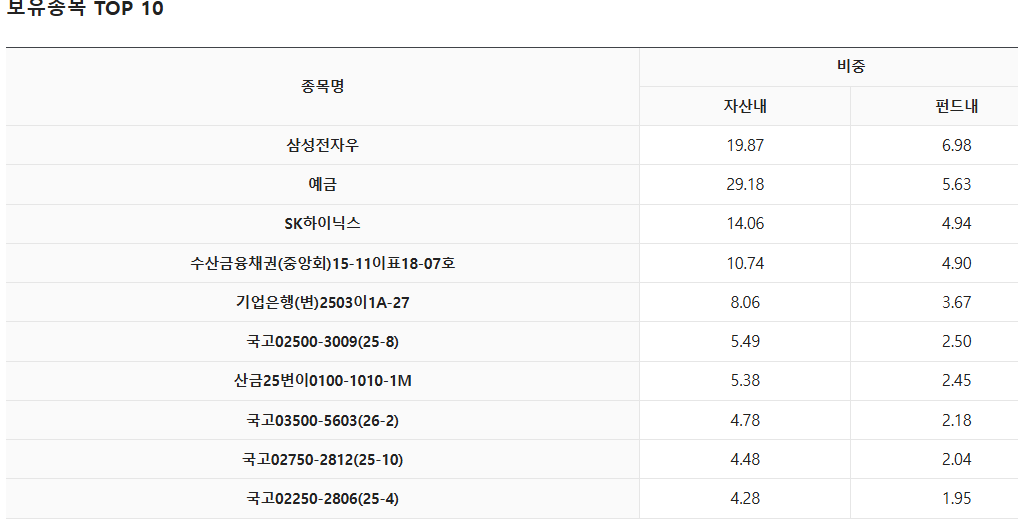Click the 19.87 자산내 value
Screen dimensions: 1018x526
745,145
